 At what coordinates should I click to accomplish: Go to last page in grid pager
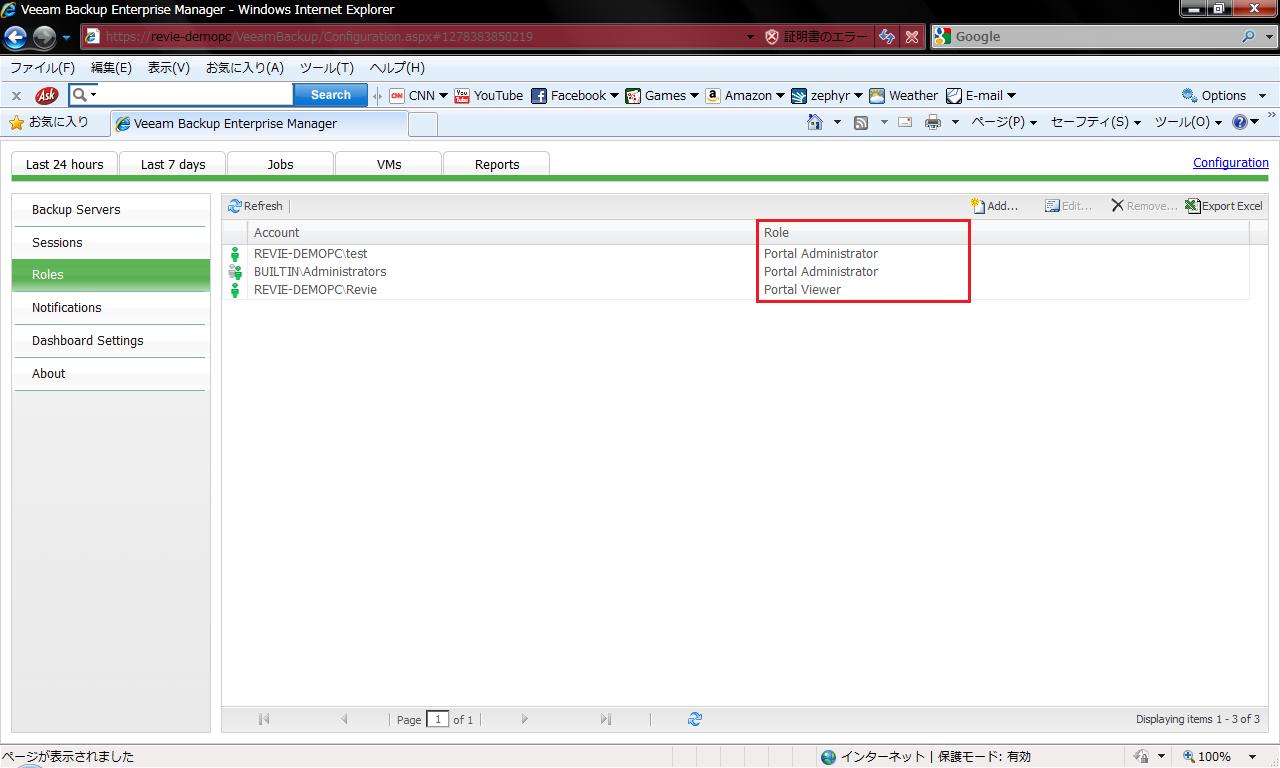pyautogui.click(x=605, y=719)
